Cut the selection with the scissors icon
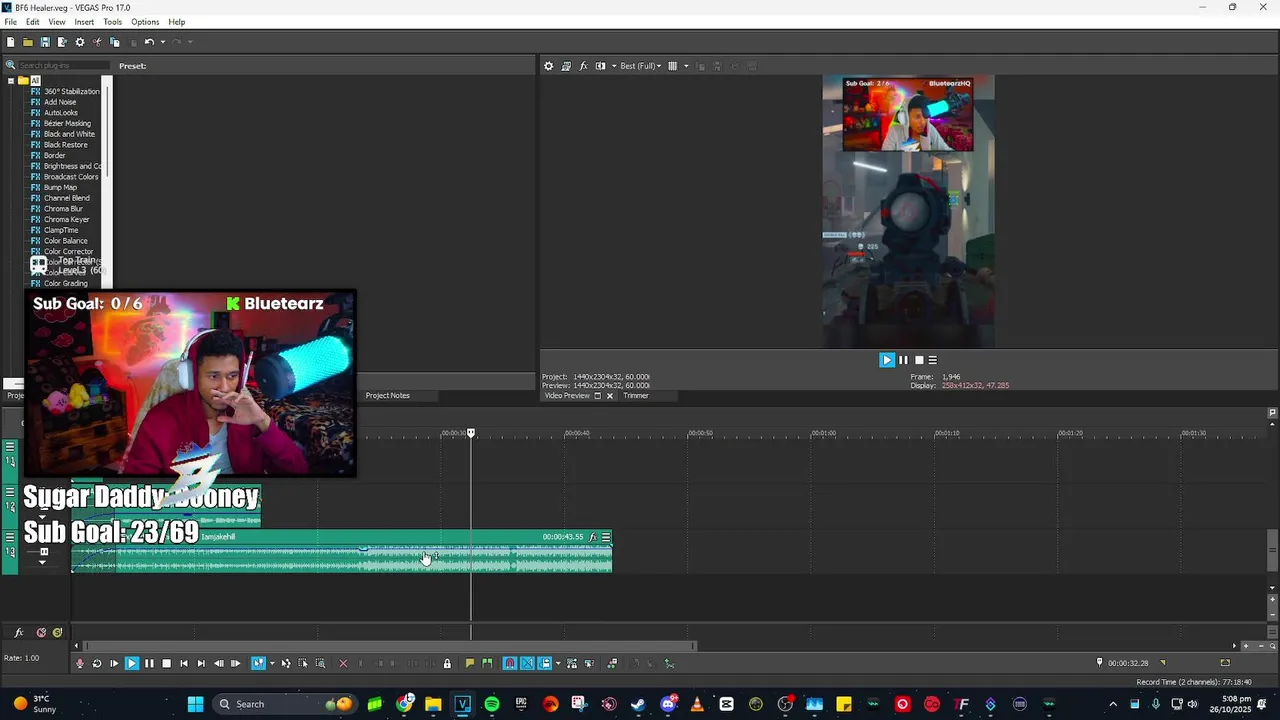This screenshot has height=720, width=1280. 97,42
